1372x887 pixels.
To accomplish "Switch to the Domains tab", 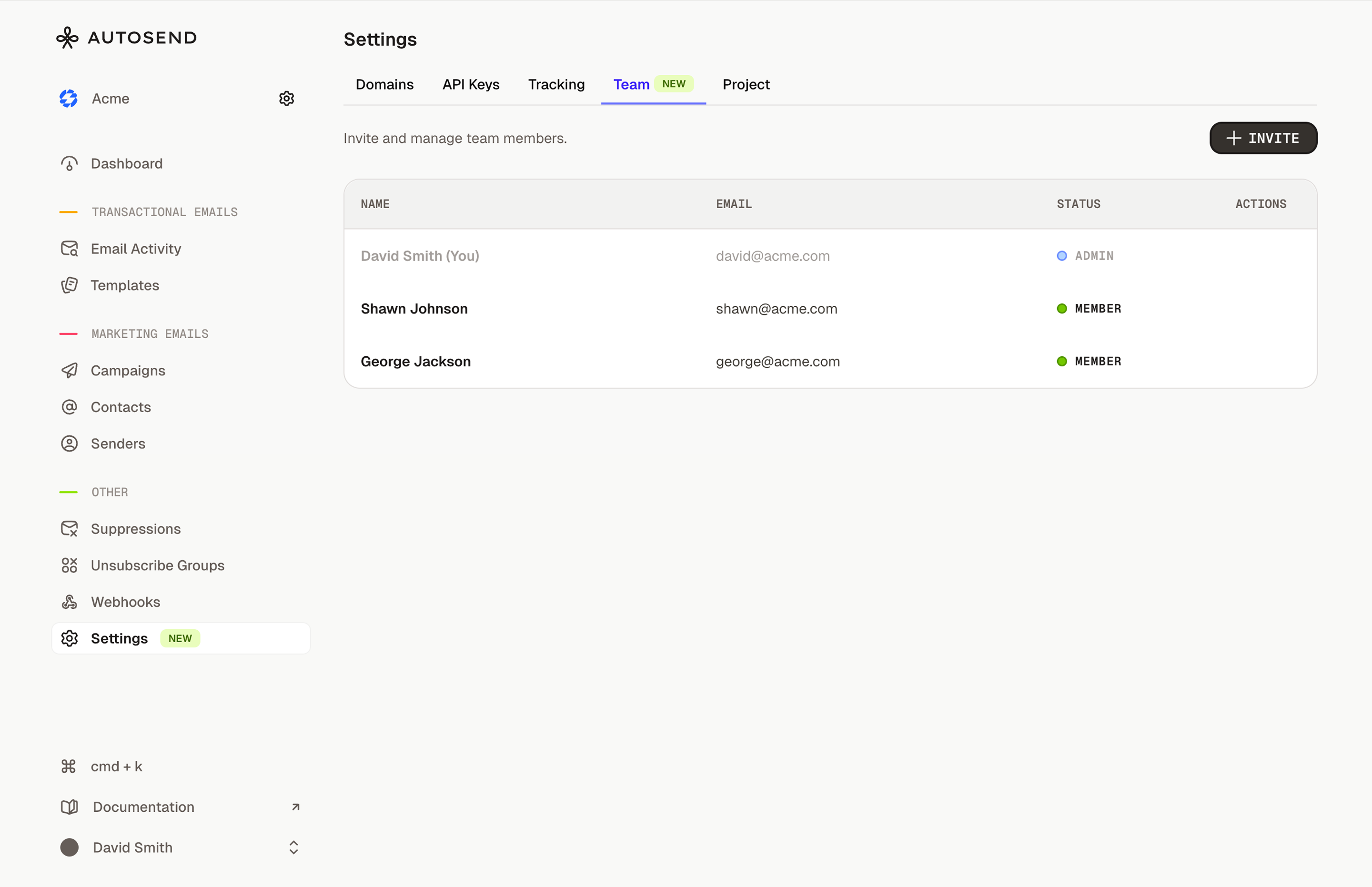I will pyautogui.click(x=384, y=85).
